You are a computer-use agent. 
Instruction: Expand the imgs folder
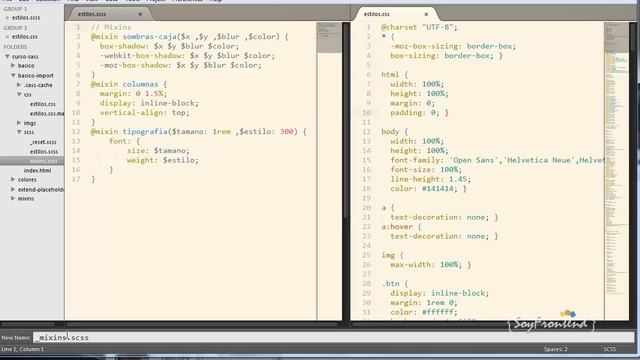19,123
